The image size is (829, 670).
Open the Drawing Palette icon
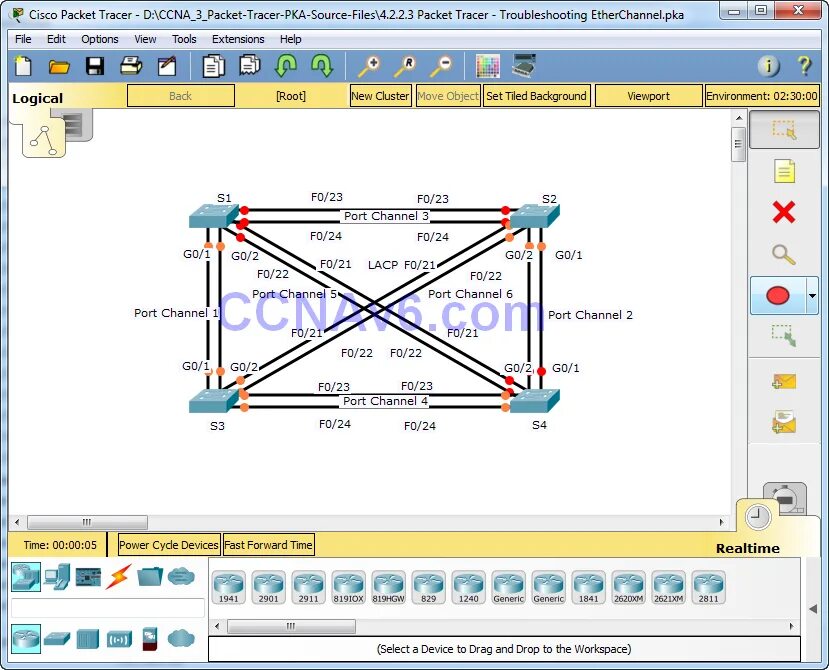click(487, 67)
